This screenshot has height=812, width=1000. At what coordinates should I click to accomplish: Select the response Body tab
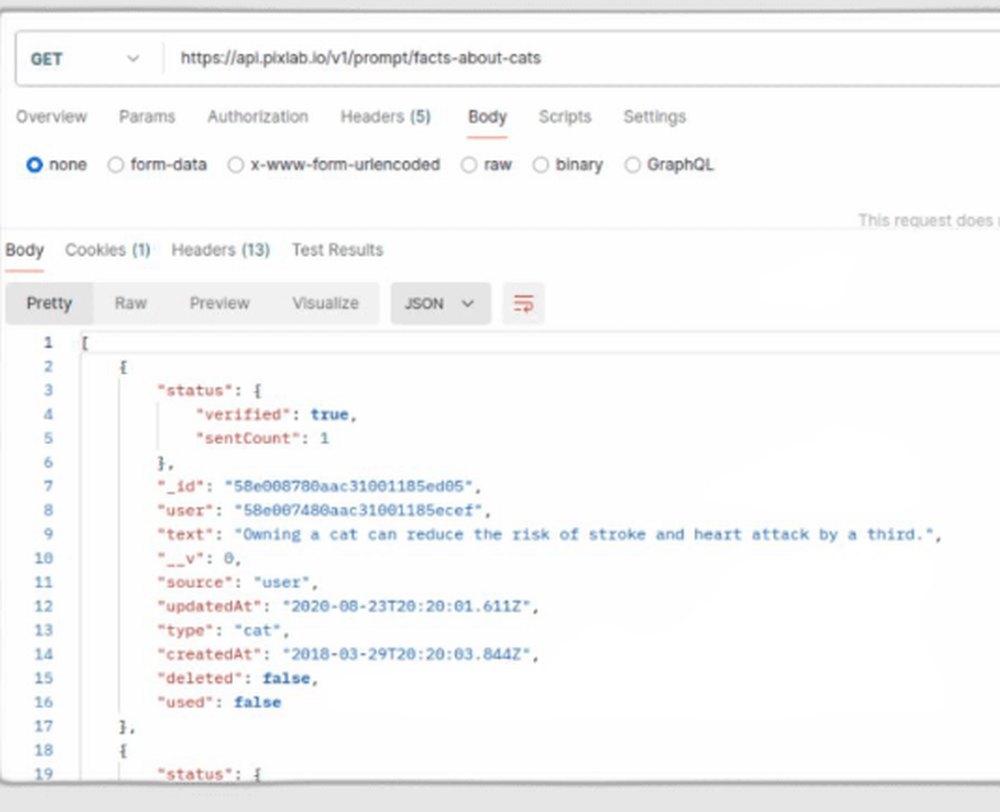click(x=24, y=250)
